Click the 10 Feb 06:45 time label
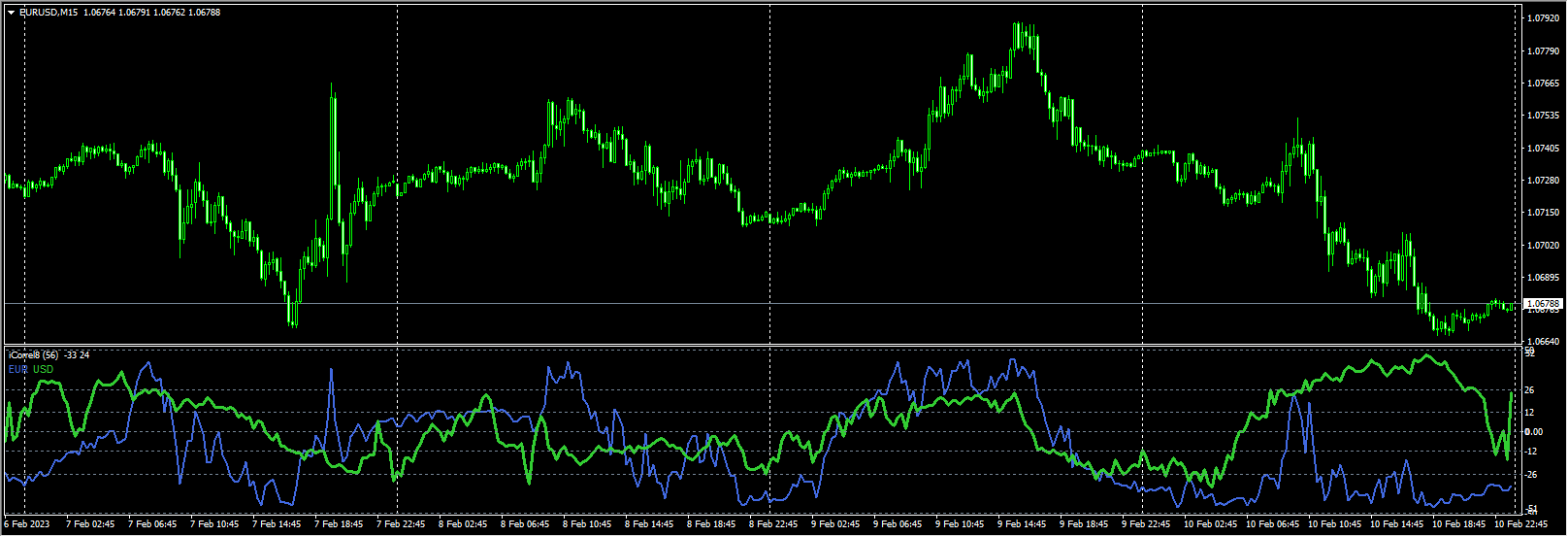This screenshot has height=537, width=1568. [x=1272, y=524]
